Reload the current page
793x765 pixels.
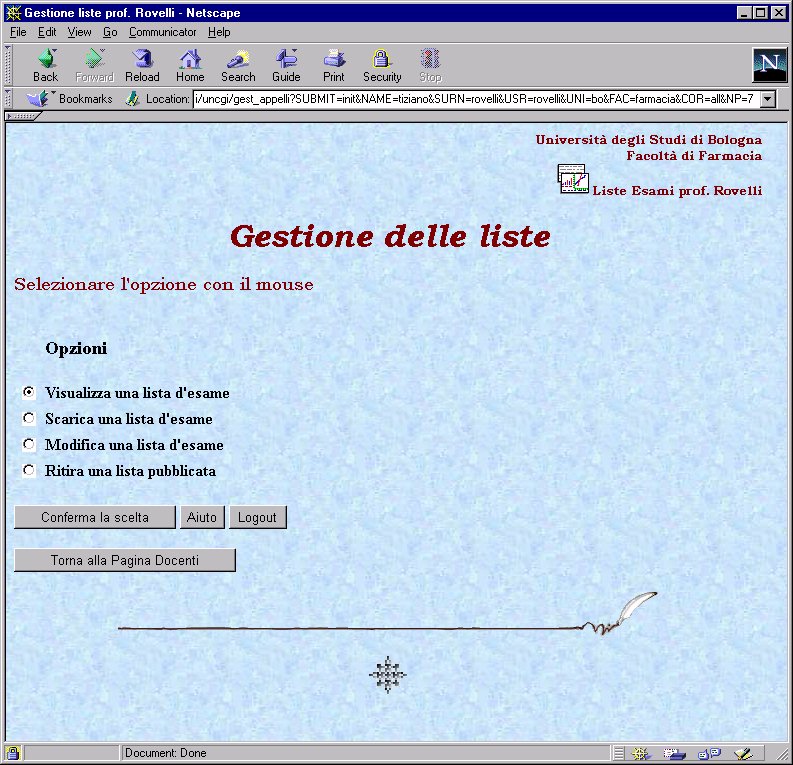(x=142, y=65)
